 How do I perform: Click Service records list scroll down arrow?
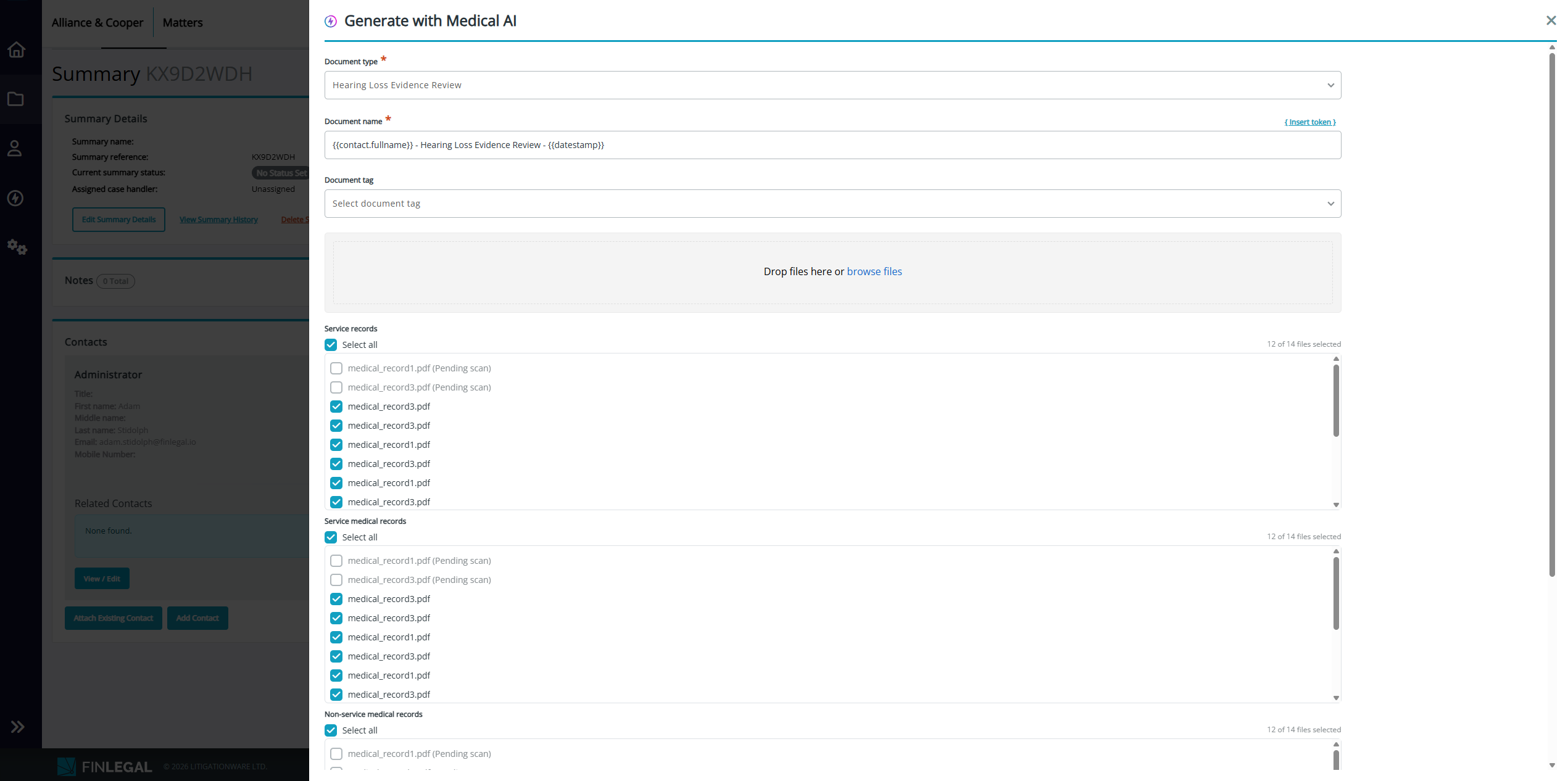tap(1336, 505)
